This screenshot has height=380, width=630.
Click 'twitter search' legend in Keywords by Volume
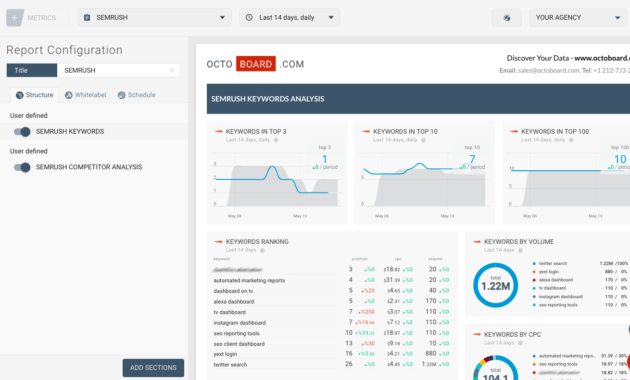[x=553, y=264]
